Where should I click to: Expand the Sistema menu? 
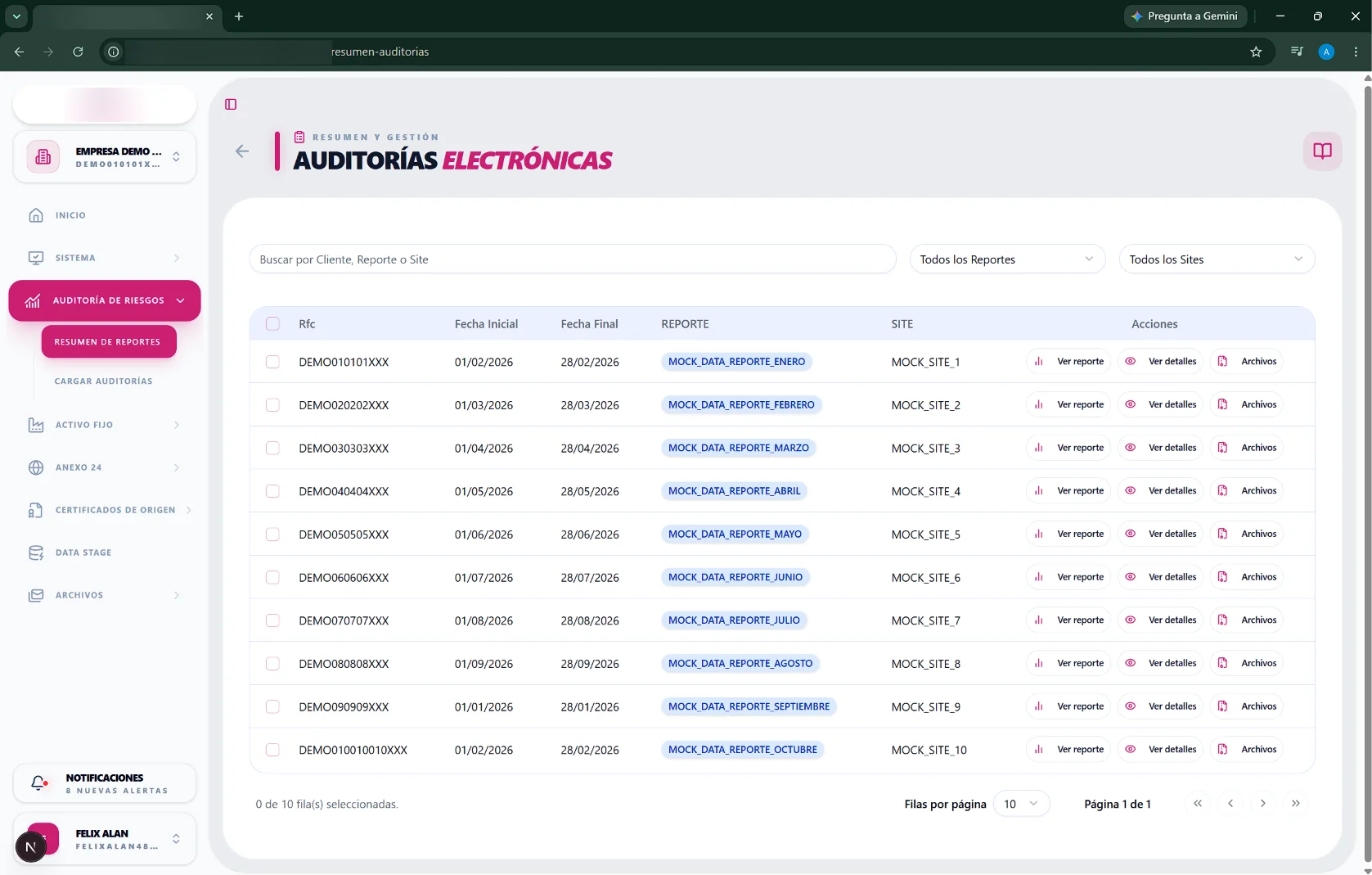(104, 258)
